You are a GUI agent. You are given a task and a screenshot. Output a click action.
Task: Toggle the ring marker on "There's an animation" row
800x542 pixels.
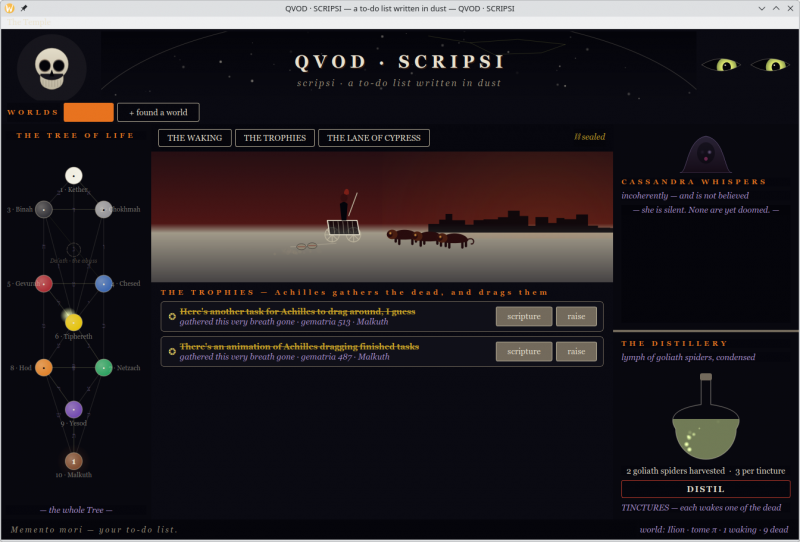(172, 352)
